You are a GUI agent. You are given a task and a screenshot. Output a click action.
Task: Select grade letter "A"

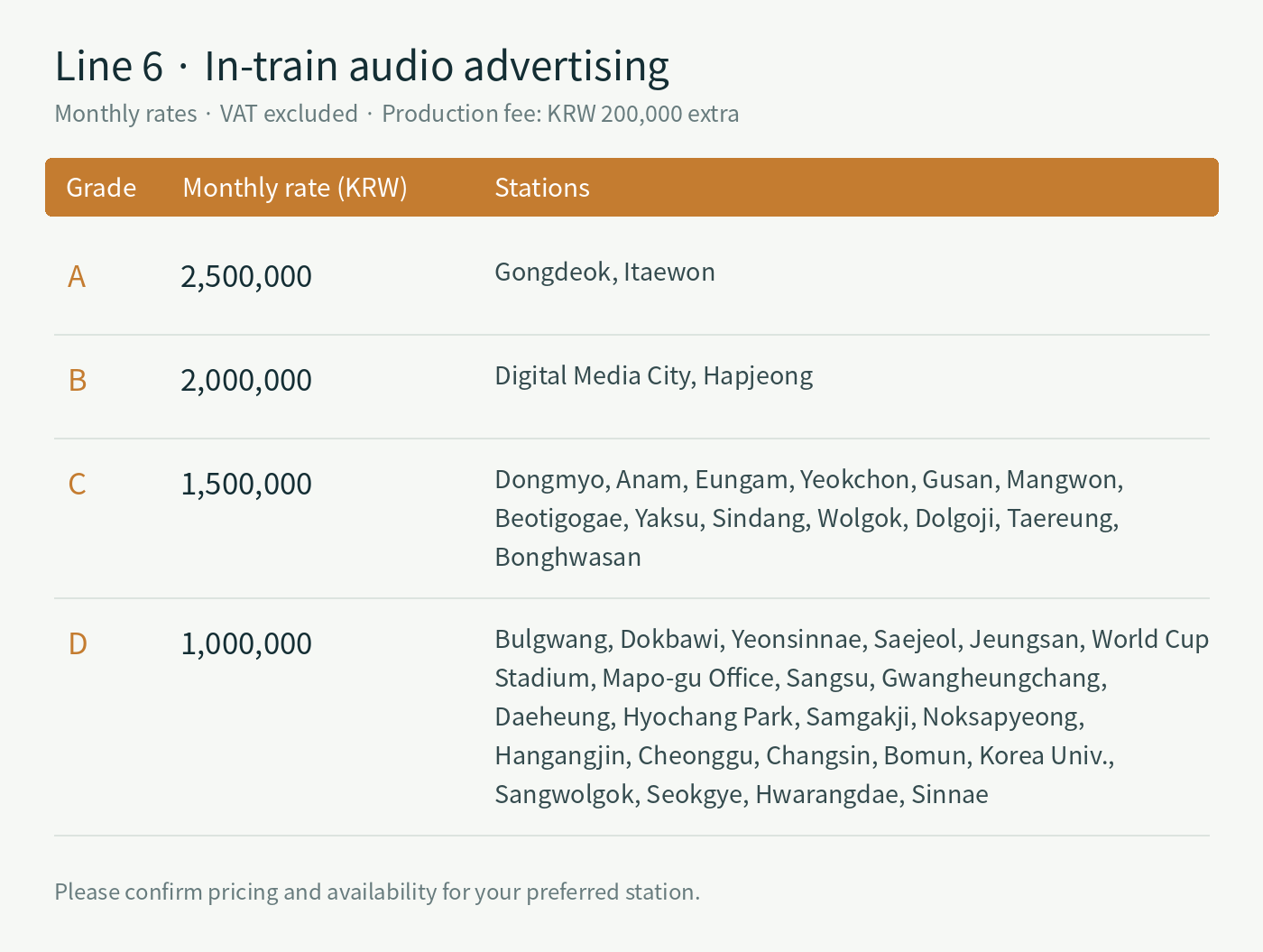[x=77, y=276]
